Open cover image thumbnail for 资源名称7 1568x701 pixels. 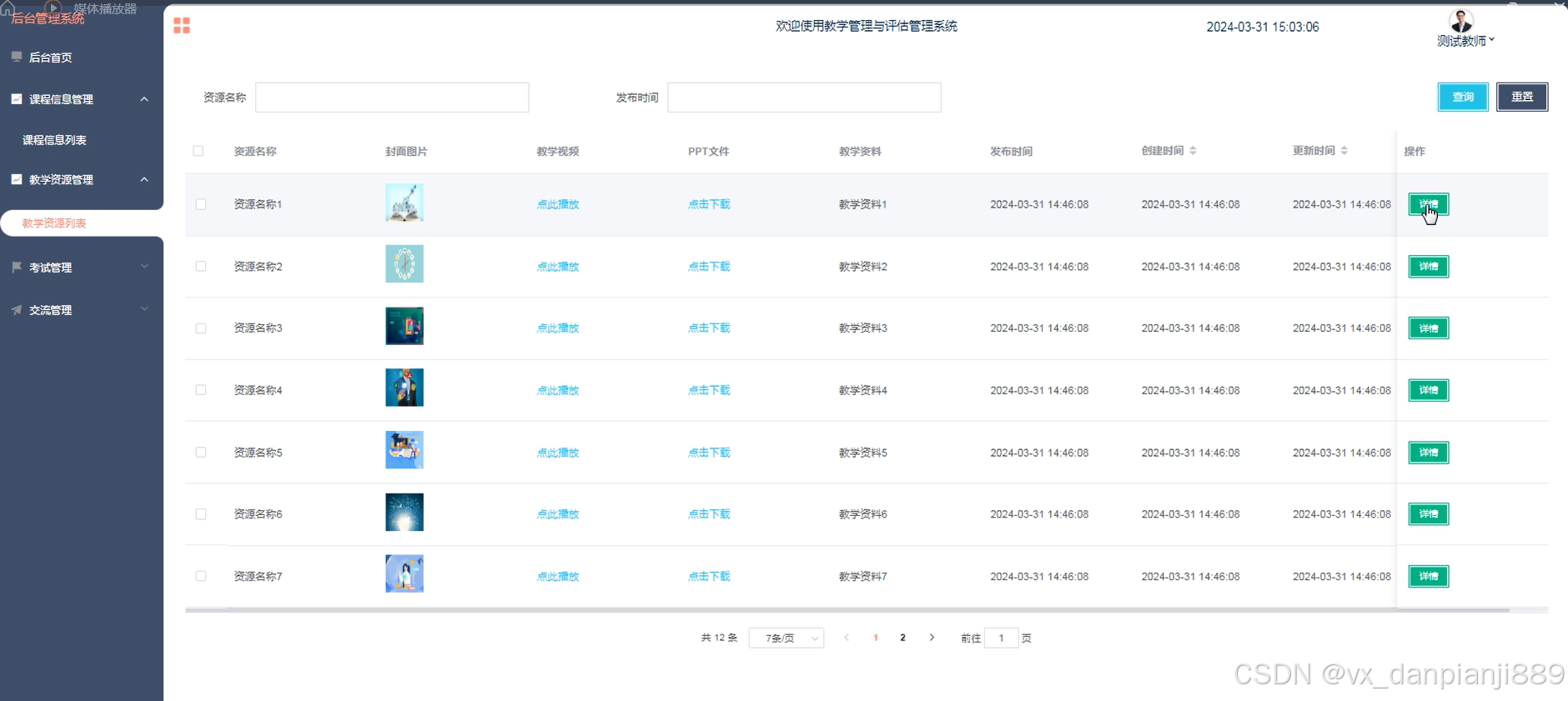tap(405, 574)
